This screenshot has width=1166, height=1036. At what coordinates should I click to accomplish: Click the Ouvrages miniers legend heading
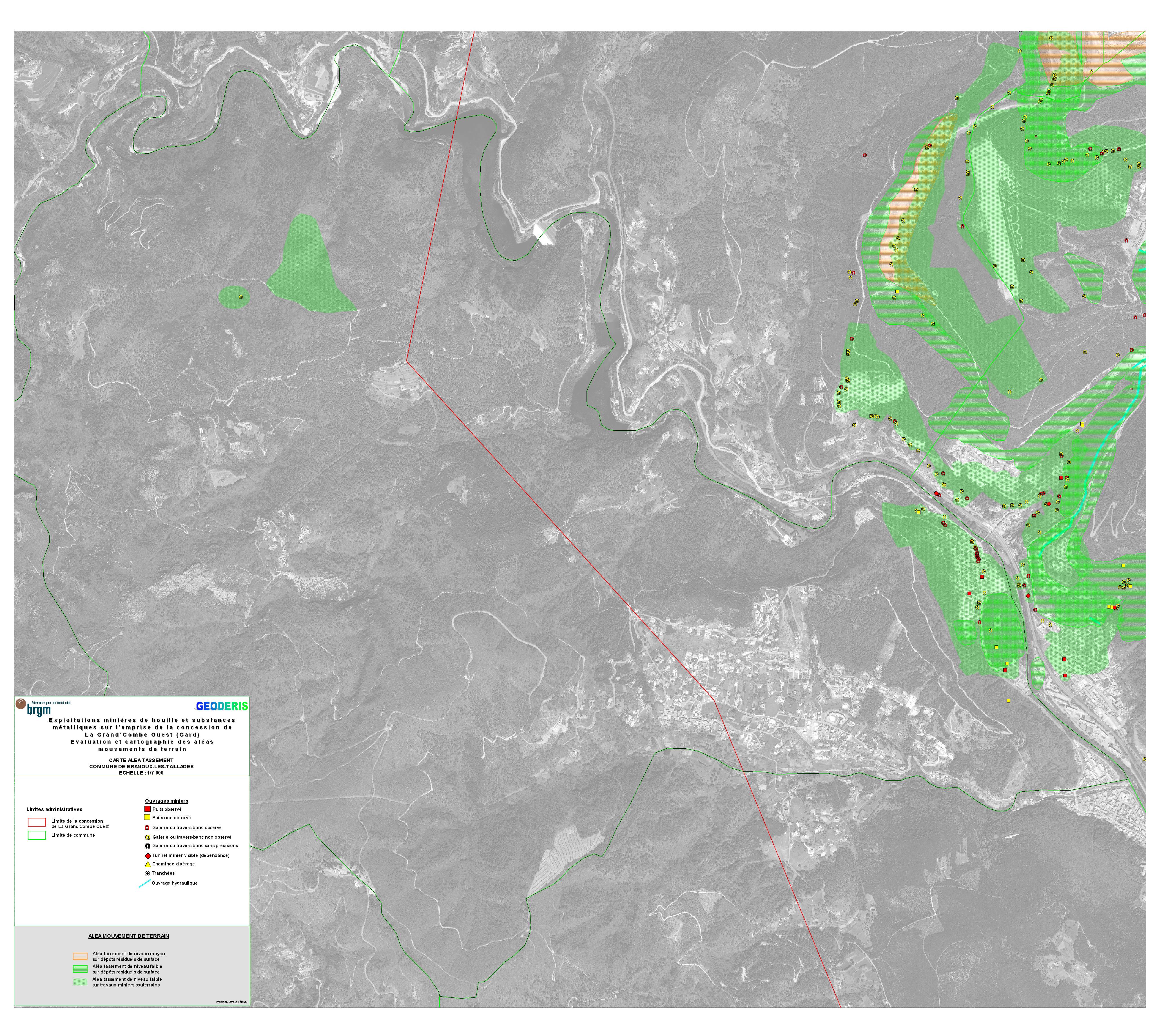coord(166,801)
